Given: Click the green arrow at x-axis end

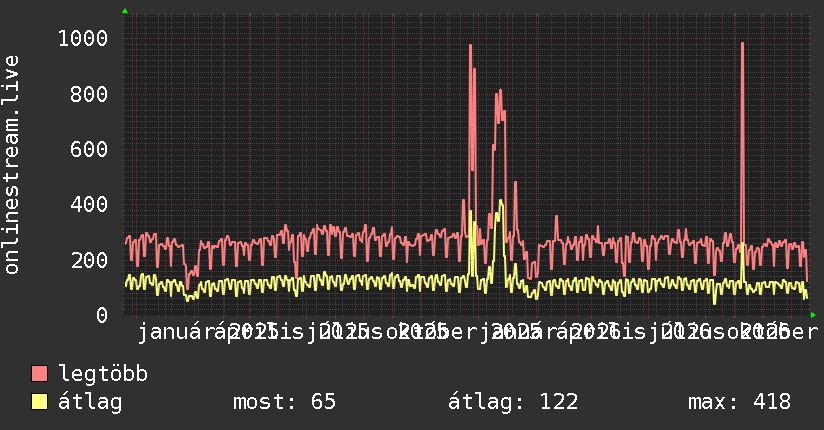Looking at the screenshot, I should click(813, 315).
